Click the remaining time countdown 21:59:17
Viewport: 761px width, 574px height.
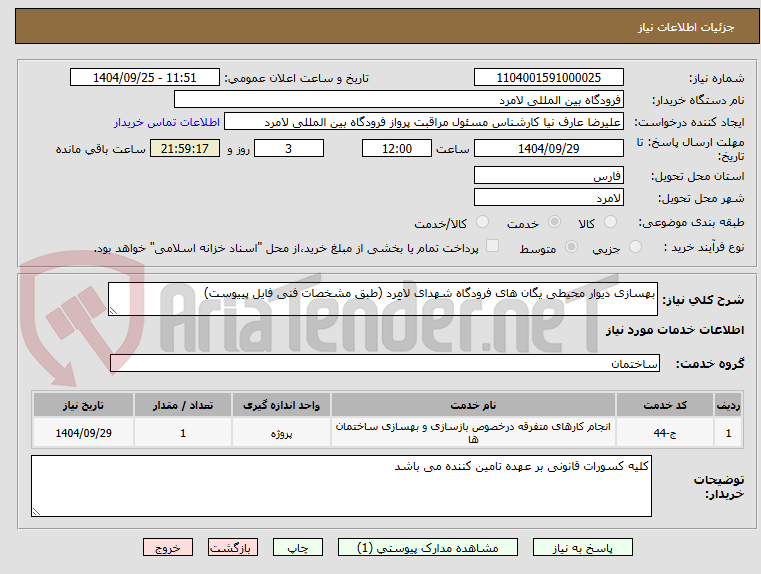coord(185,148)
